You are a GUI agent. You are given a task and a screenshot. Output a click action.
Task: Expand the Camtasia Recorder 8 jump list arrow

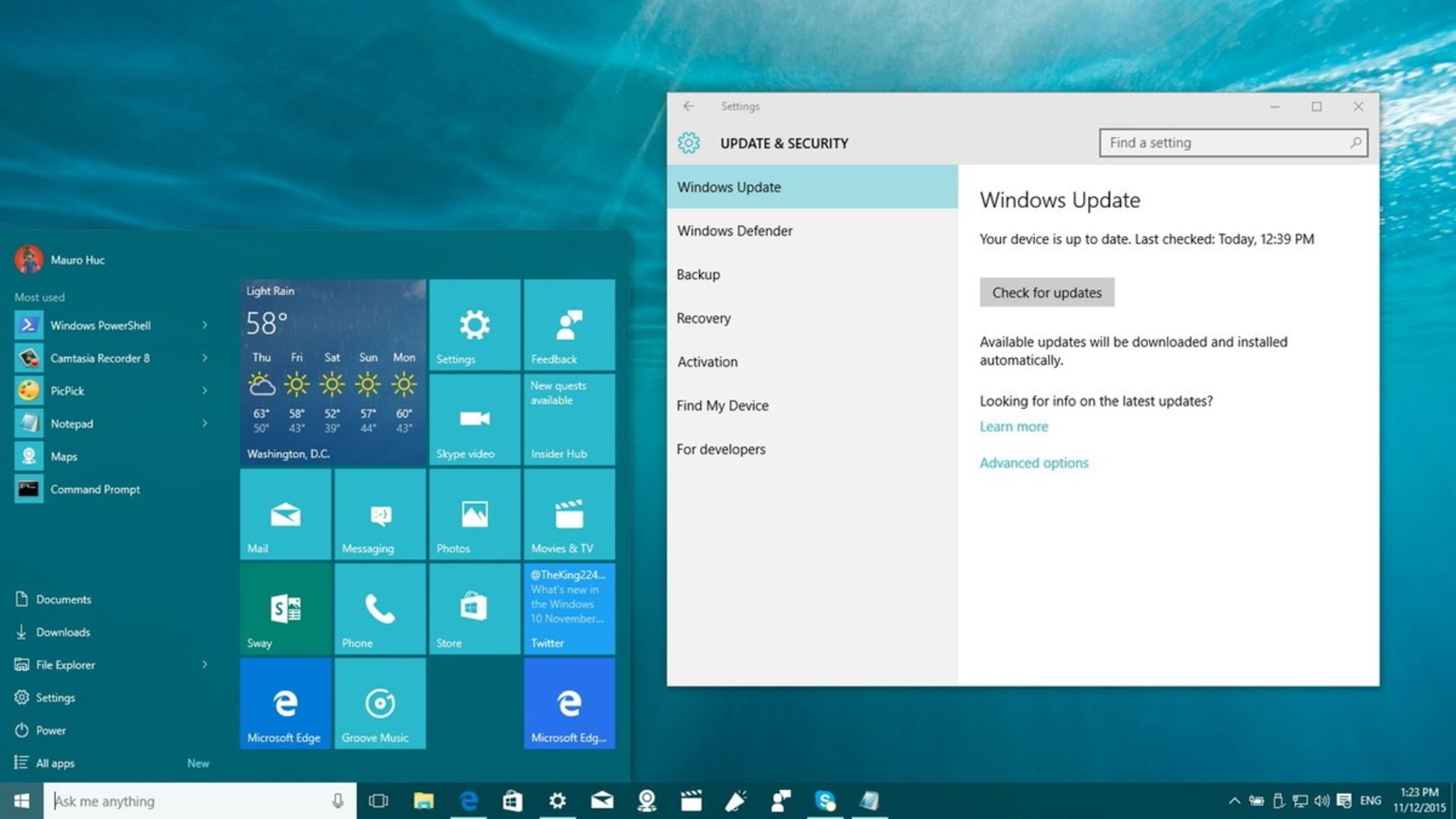point(205,358)
